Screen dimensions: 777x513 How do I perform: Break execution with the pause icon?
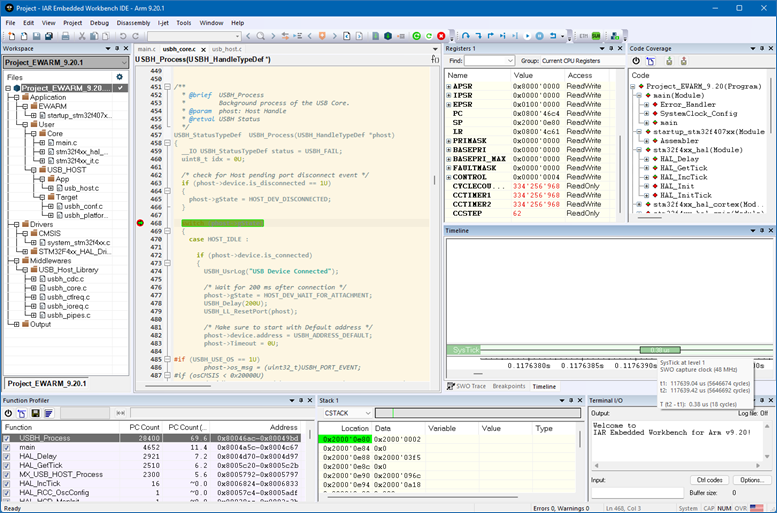(540, 36)
